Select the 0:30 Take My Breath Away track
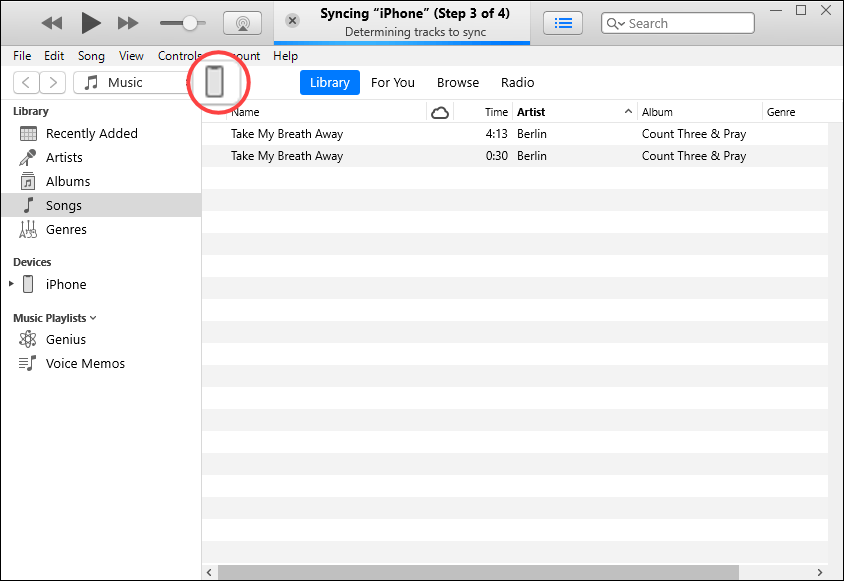 (x=287, y=156)
